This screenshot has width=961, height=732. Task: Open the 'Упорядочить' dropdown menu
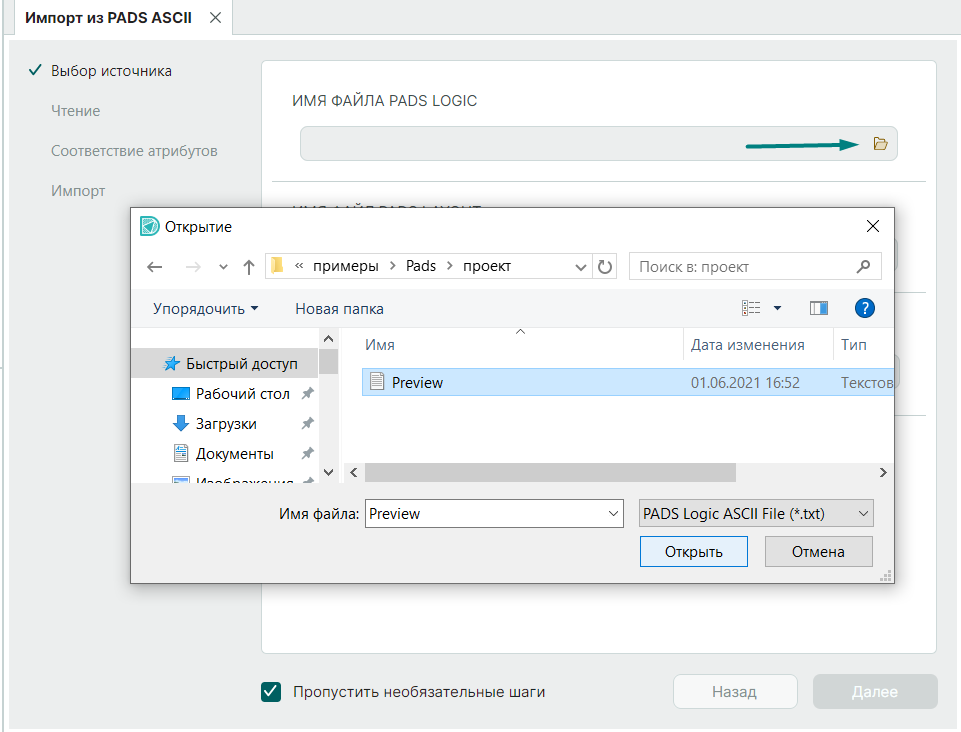tap(205, 309)
